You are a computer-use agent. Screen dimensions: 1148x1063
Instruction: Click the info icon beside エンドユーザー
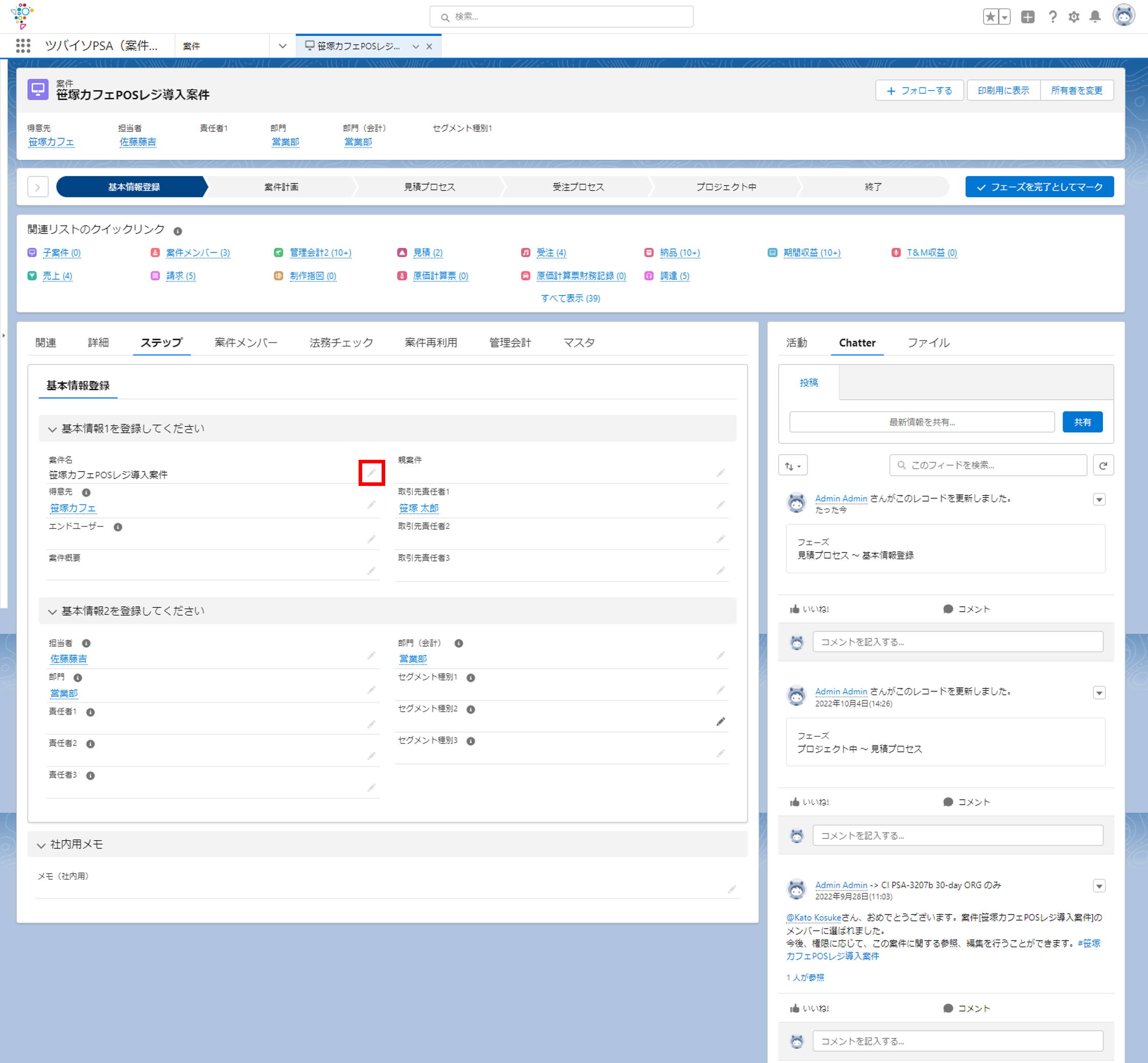[118, 527]
